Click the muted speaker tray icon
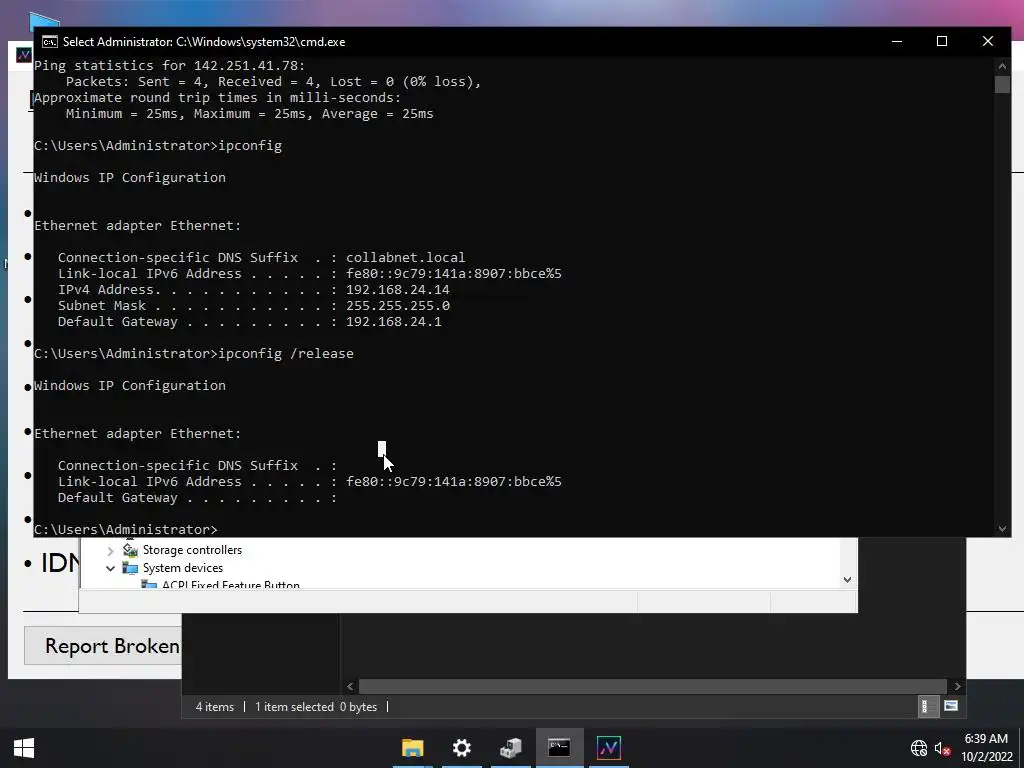This screenshot has height=768, width=1024. pos(942,748)
